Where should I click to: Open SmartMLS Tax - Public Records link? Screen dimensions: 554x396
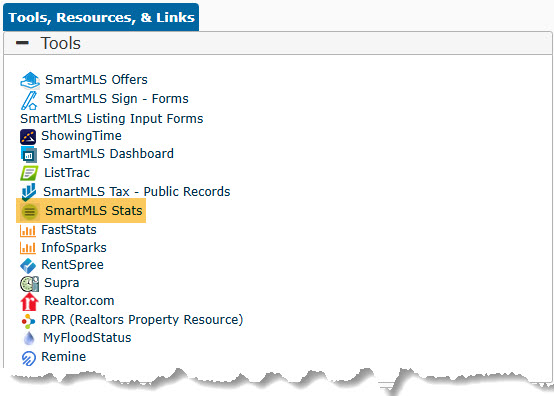pyautogui.click(x=136, y=191)
